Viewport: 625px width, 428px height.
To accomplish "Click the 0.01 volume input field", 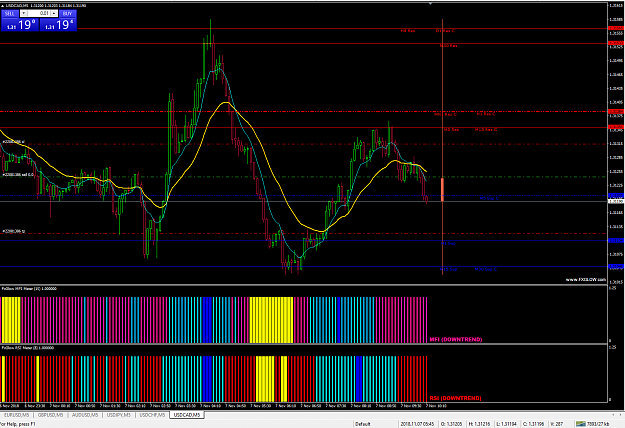I will click(39, 14).
